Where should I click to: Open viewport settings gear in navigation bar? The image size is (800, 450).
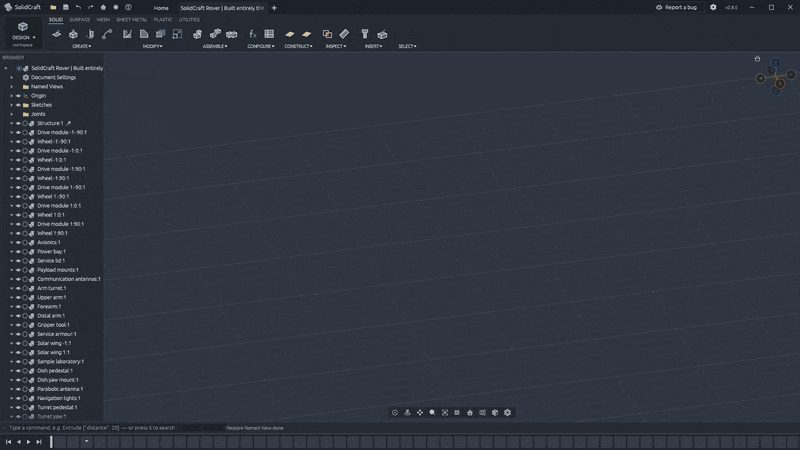pyautogui.click(x=508, y=413)
